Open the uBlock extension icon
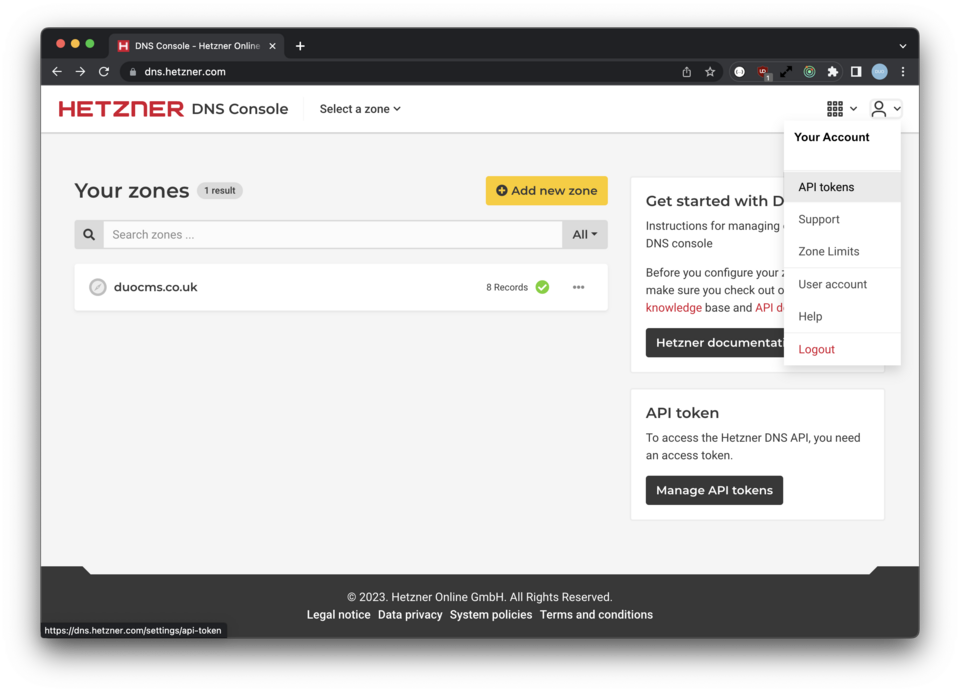 click(x=763, y=72)
